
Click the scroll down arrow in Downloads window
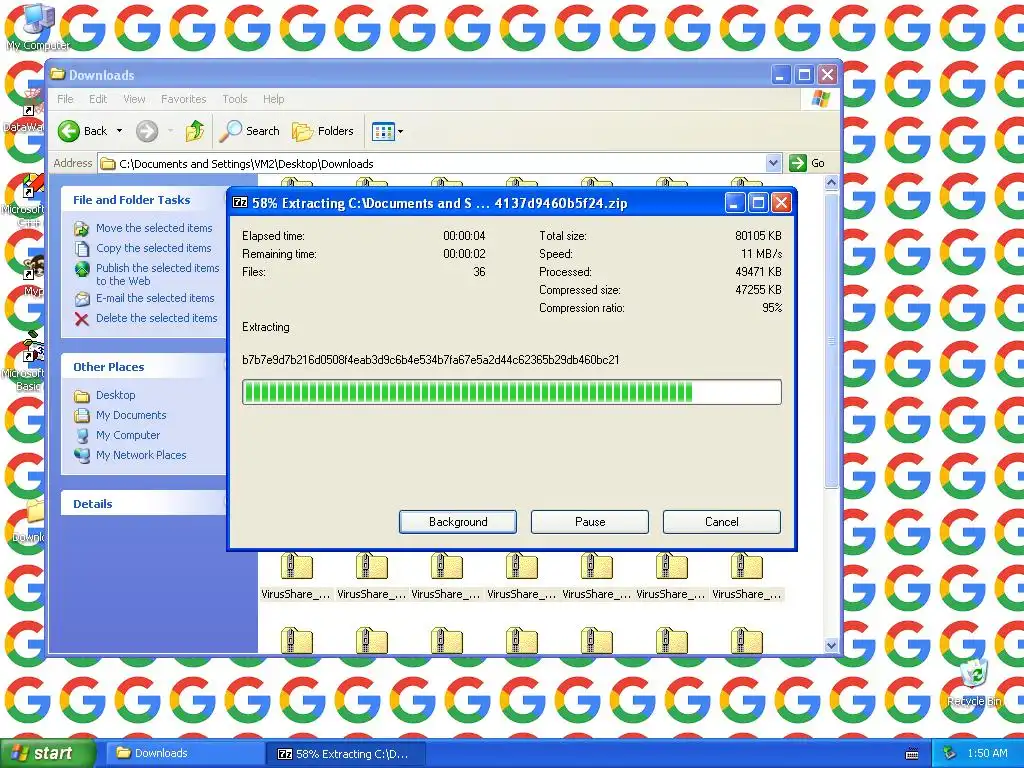[831, 645]
